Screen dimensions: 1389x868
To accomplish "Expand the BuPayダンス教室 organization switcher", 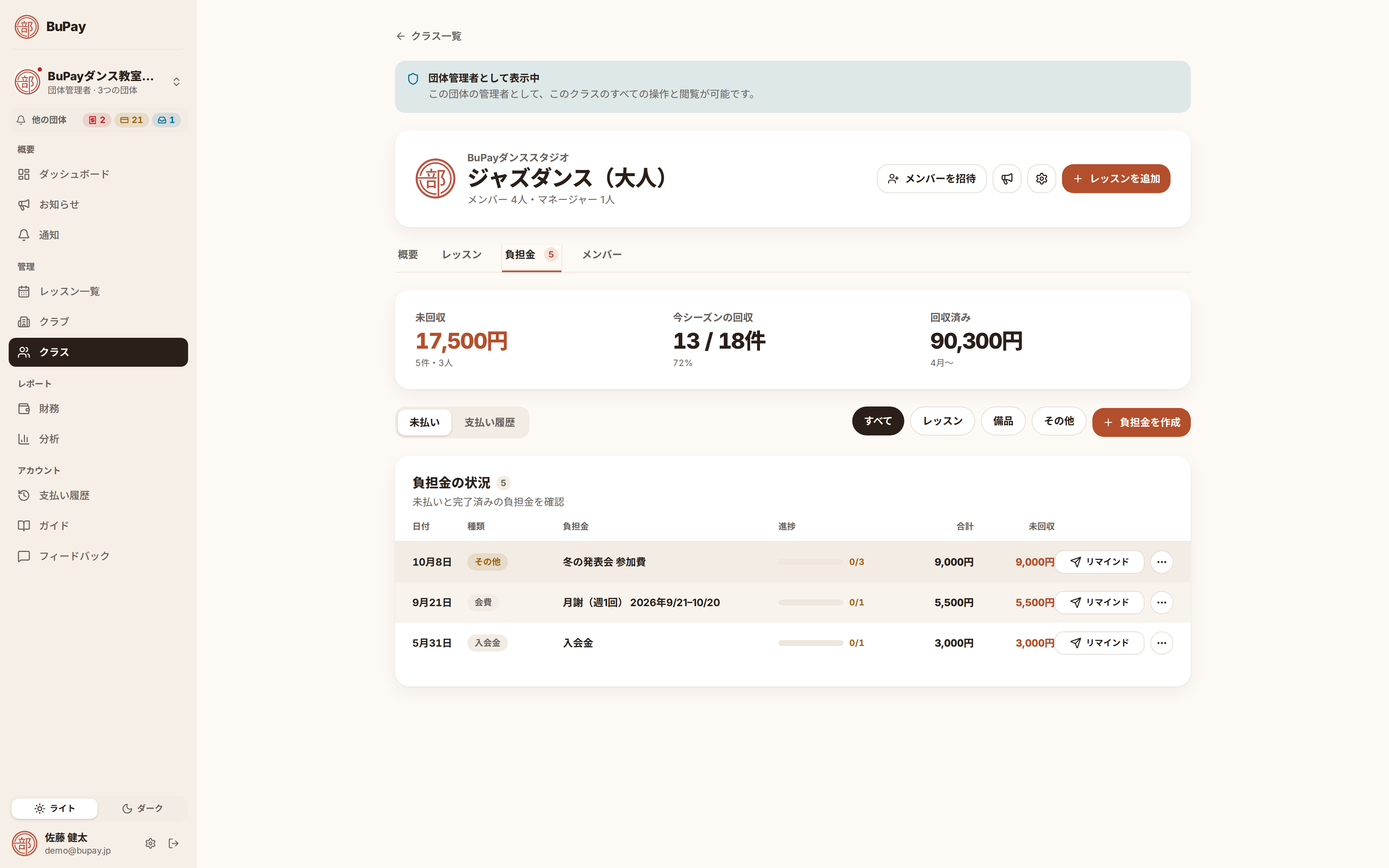I will point(98,81).
